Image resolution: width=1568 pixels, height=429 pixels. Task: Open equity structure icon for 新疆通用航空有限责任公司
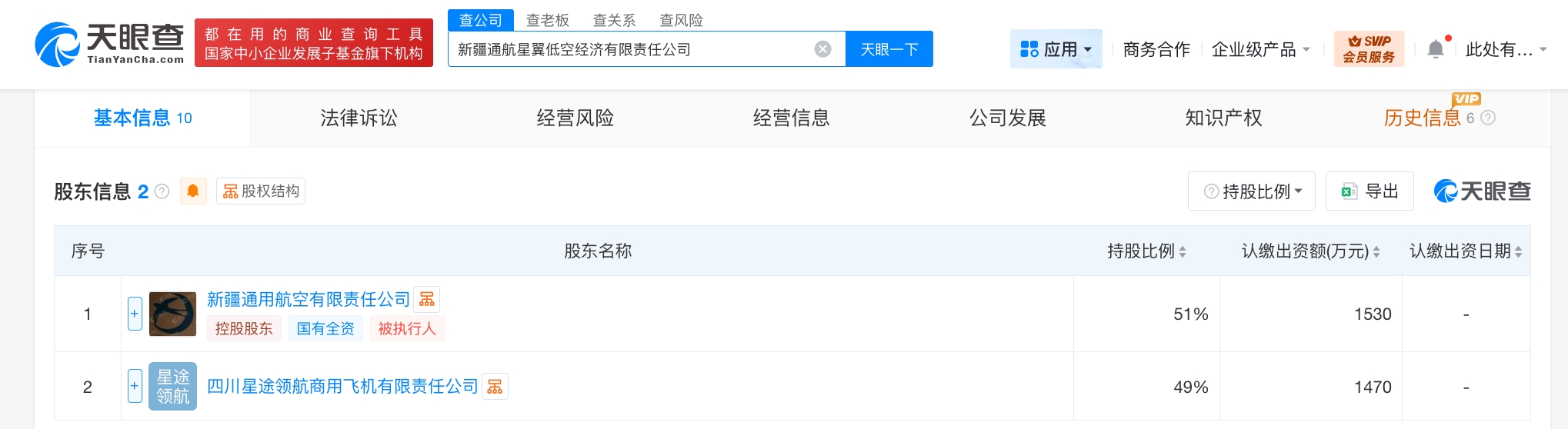click(427, 299)
